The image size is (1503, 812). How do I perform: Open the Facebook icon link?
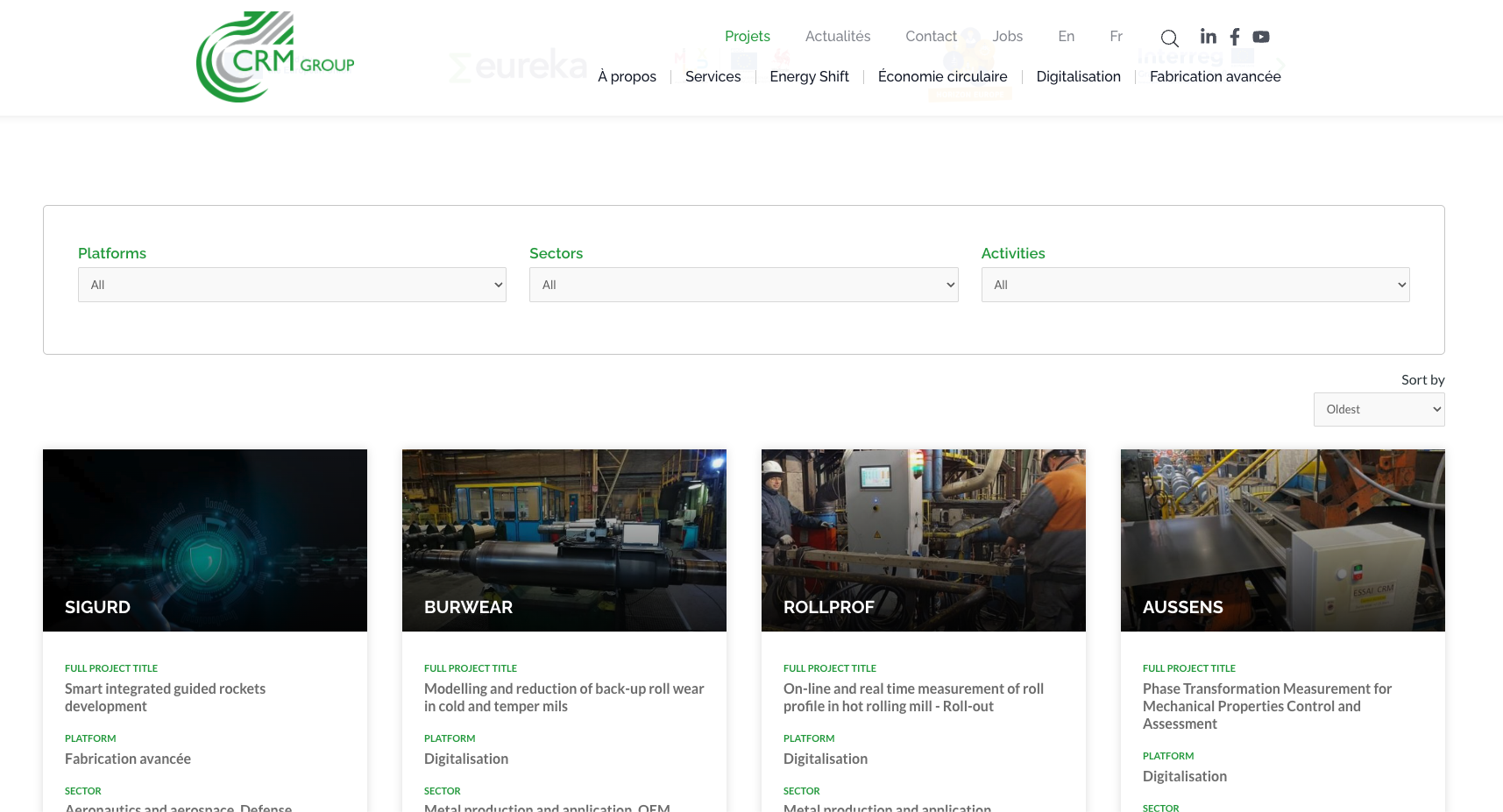coord(1235,36)
